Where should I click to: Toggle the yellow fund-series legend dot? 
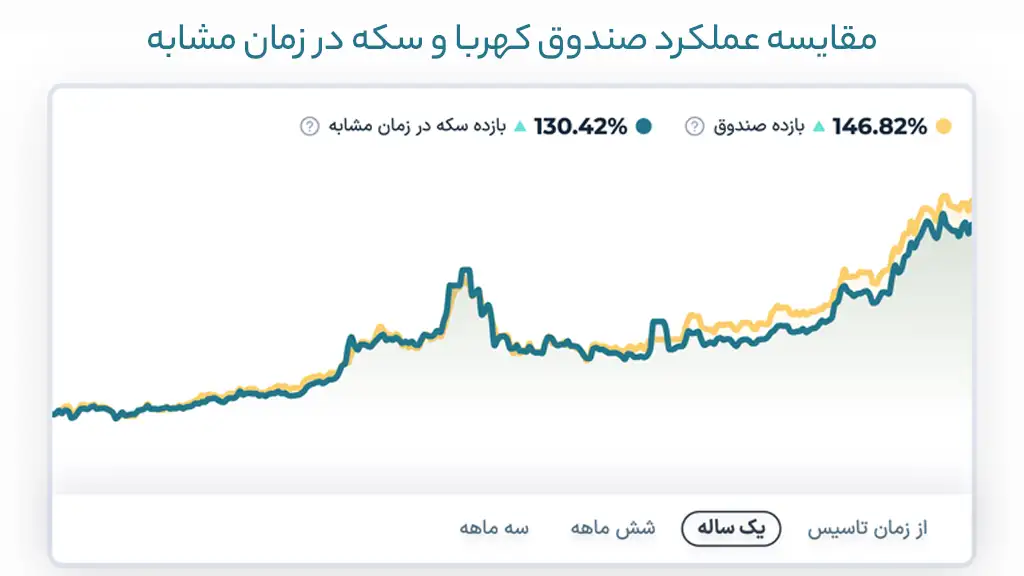click(943, 127)
